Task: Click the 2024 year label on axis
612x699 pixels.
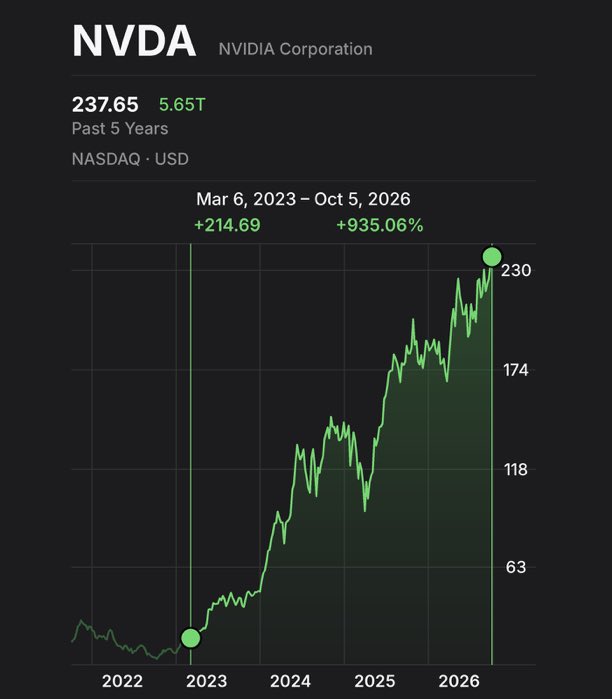Action: click(x=291, y=681)
